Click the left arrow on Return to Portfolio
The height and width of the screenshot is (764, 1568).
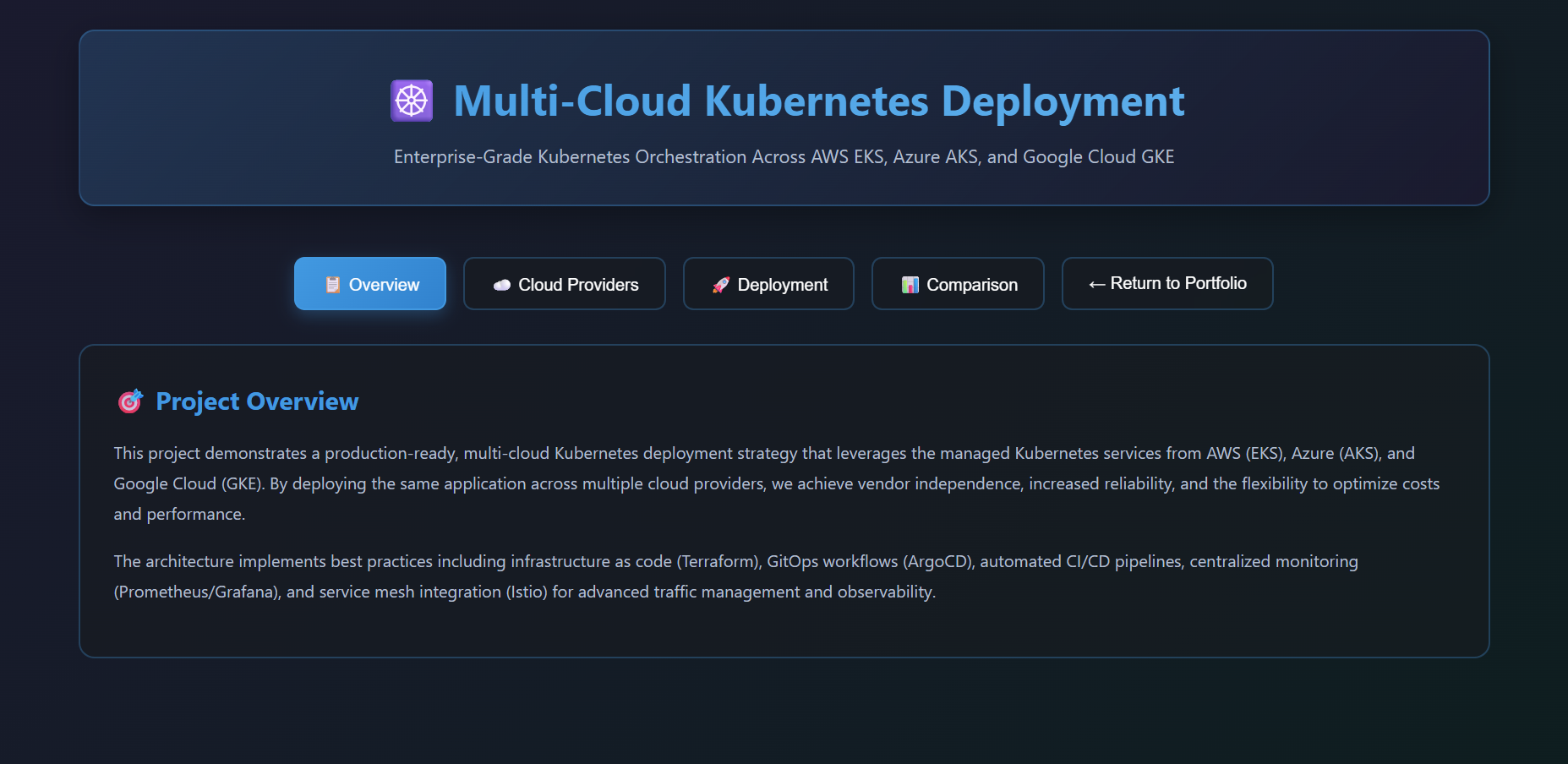click(x=1097, y=283)
